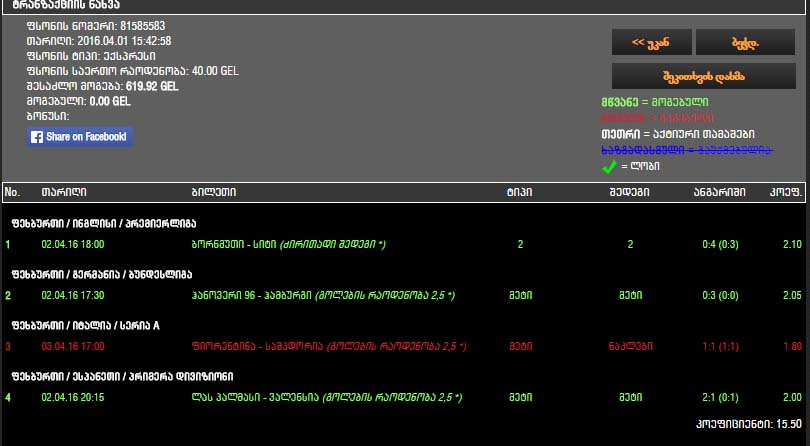Image resolution: width=810 pixels, height=446 pixels.
Task: Click the 'ბონუსი:' label
Action: click(x=48, y=116)
